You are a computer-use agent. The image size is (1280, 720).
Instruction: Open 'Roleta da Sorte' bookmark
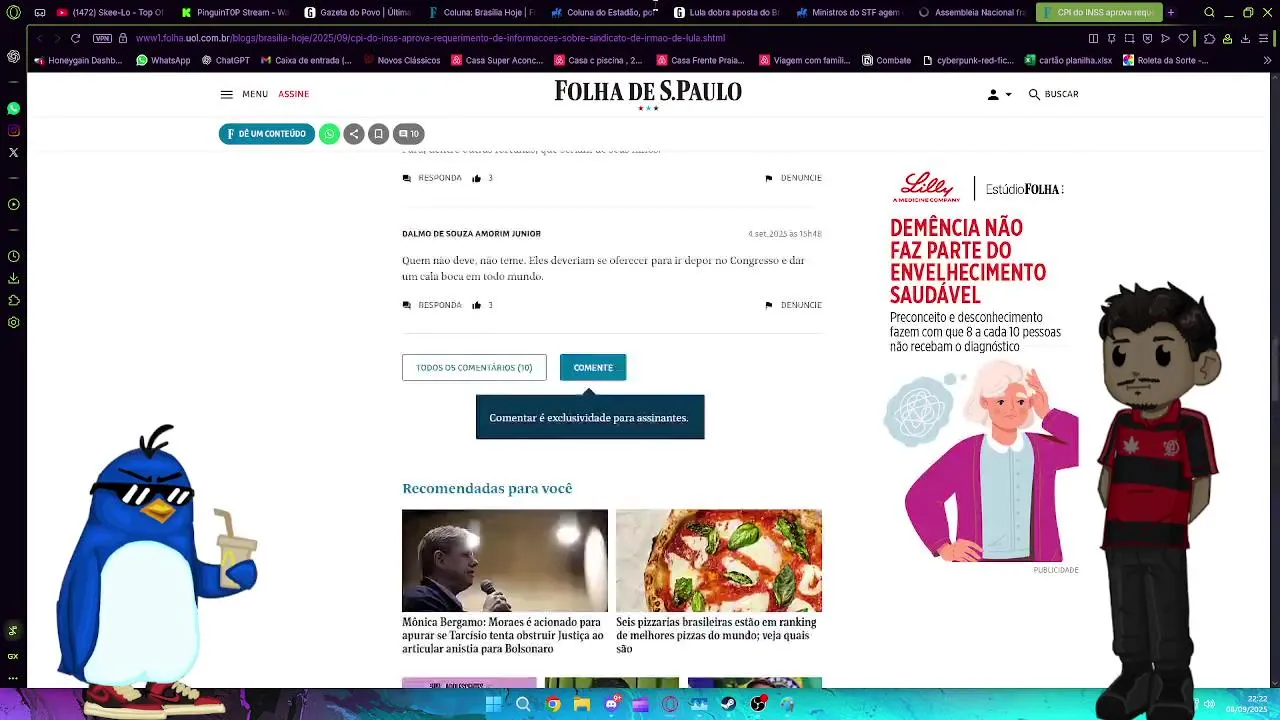(x=1165, y=60)
